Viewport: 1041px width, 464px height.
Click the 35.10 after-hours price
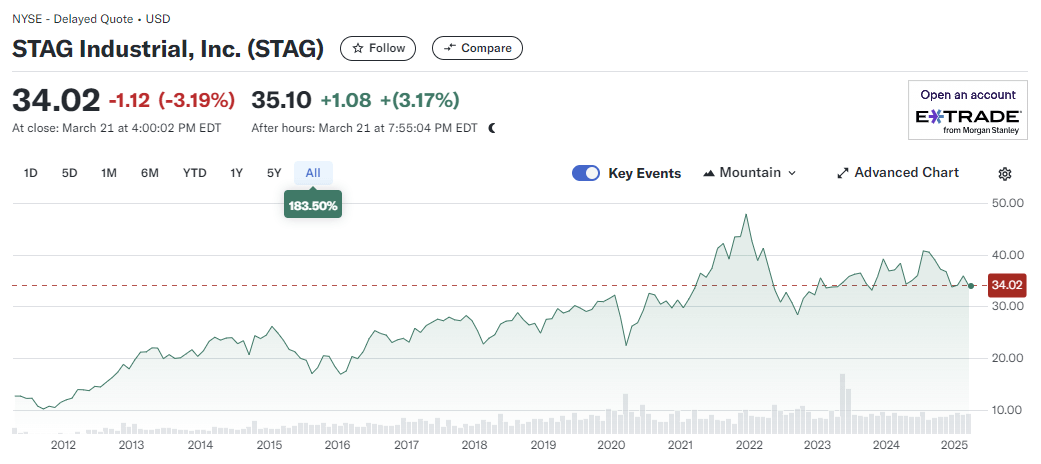point(281,100)
